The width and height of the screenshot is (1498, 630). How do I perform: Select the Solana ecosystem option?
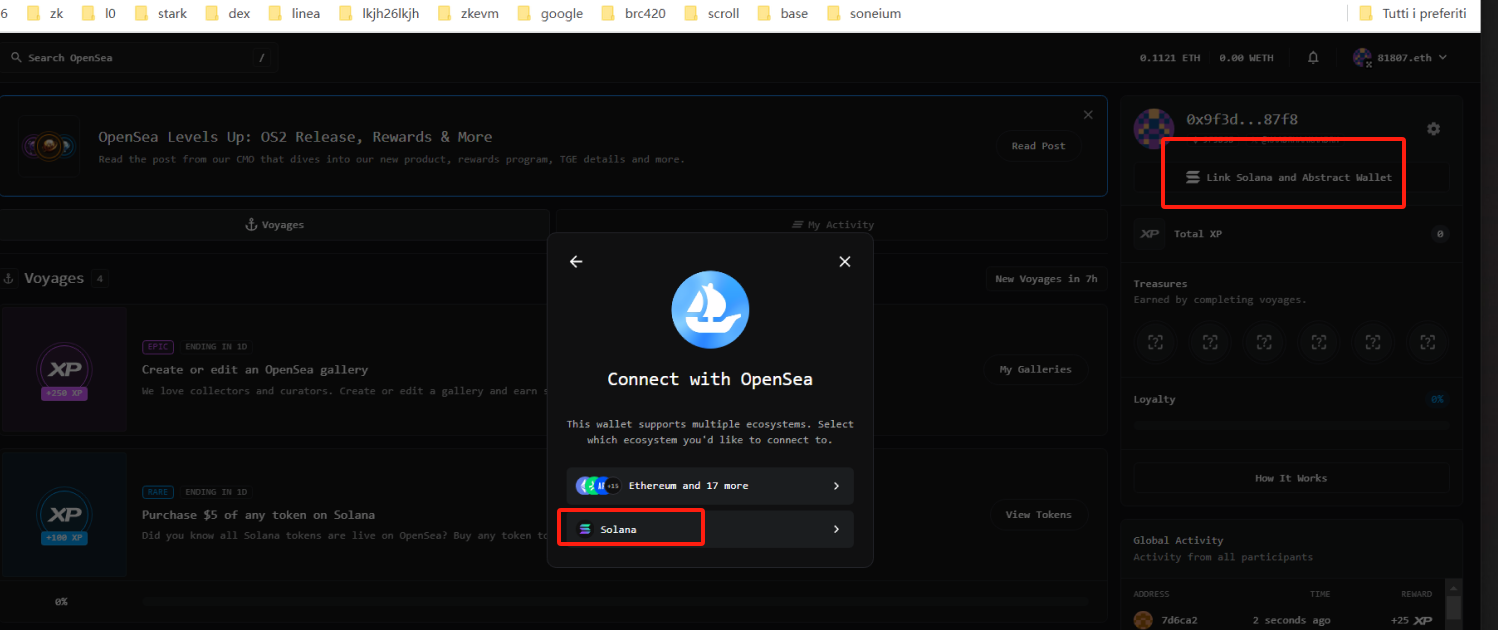tap(710, 529)
